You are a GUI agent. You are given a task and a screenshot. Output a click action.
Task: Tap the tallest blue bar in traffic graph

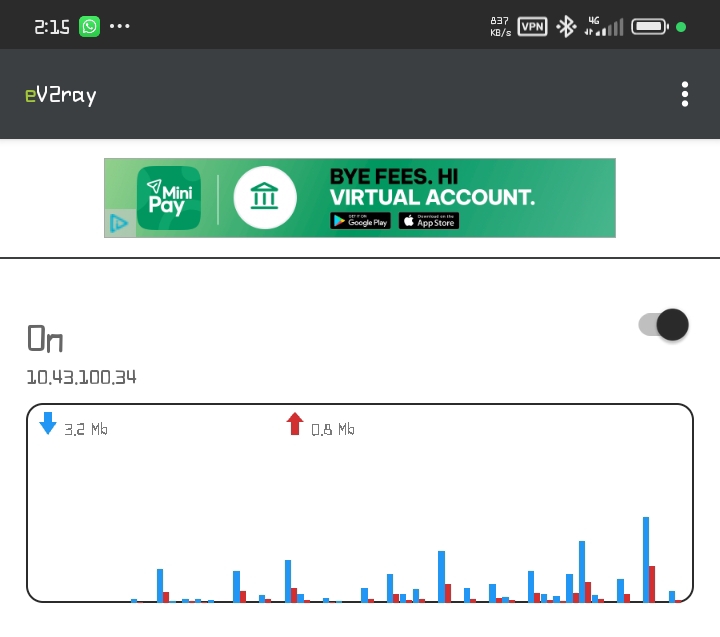coord(646,559)
